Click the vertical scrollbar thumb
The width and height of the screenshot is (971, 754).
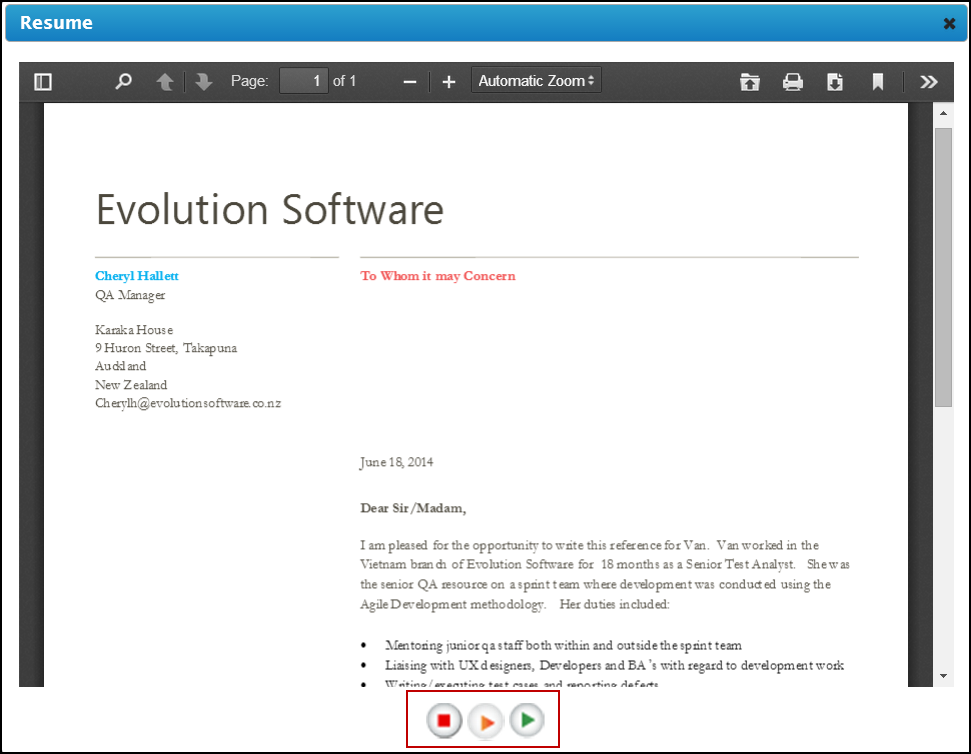943,267
